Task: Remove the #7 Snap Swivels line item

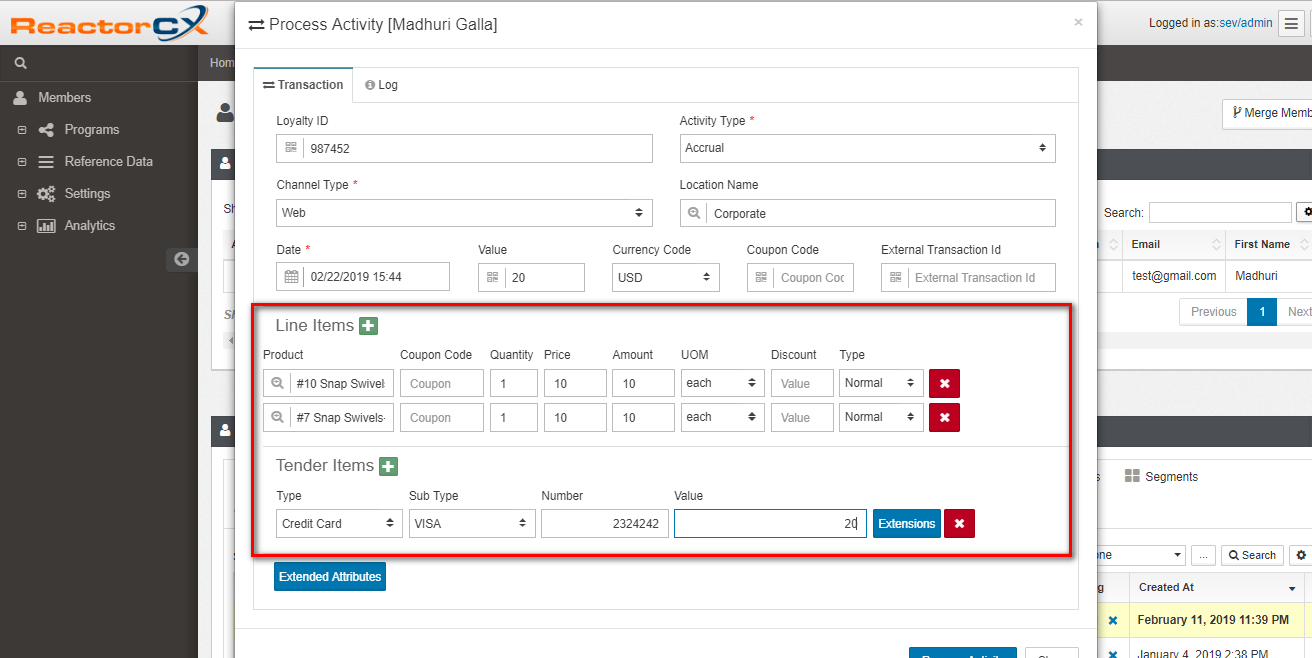Action: click(944, 417)
